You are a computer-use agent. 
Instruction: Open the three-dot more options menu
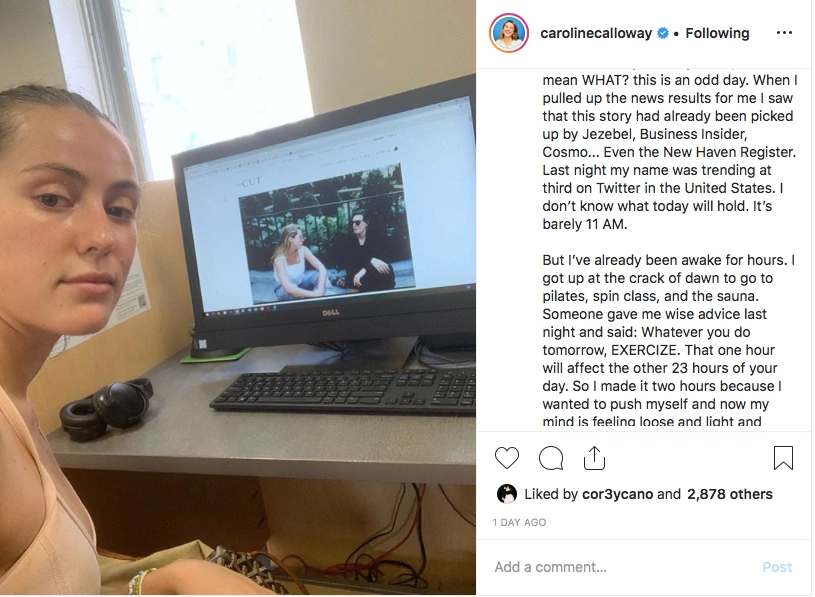click(x=784, y=33)
